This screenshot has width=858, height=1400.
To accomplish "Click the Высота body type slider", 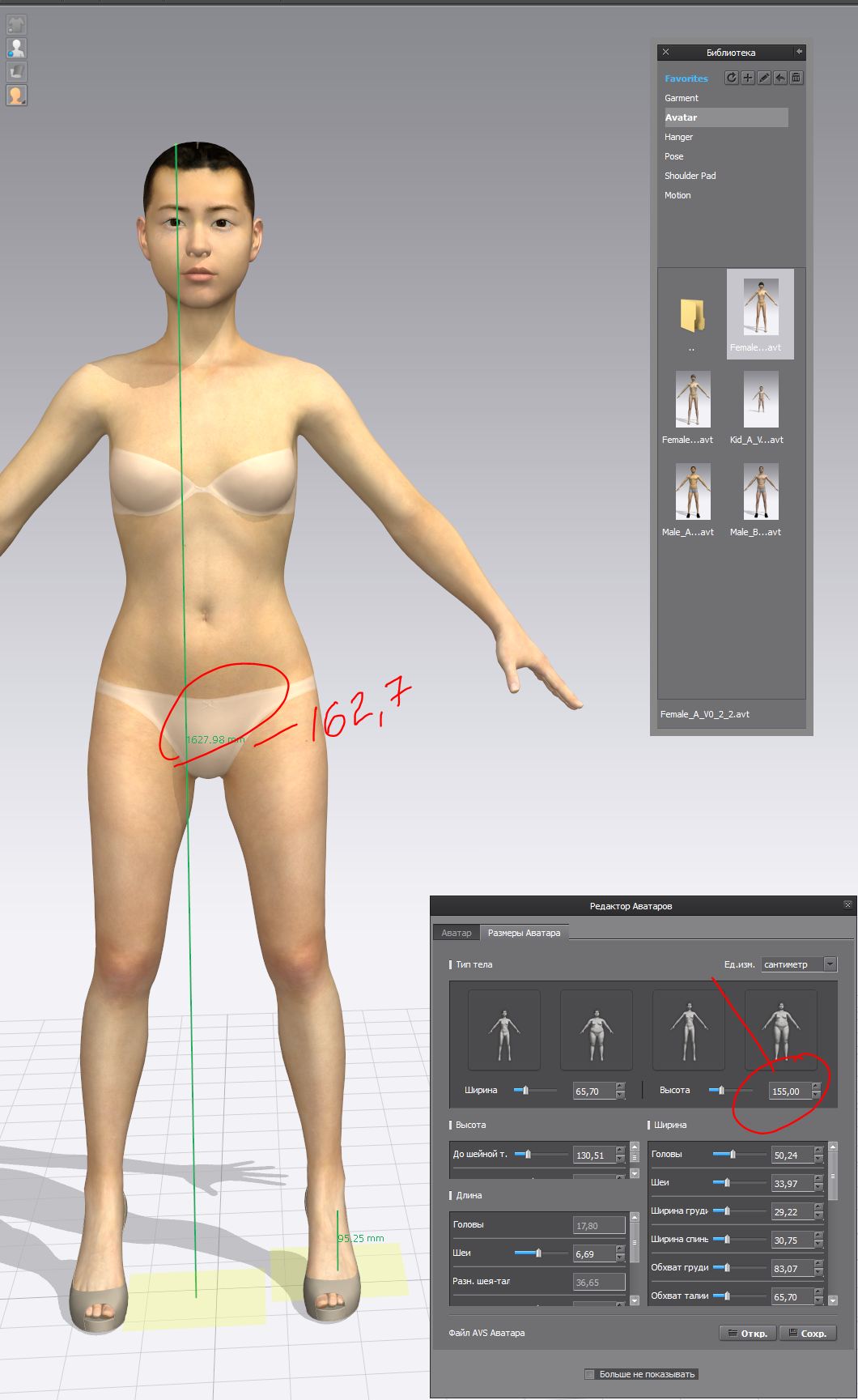I will point(729,1091).
